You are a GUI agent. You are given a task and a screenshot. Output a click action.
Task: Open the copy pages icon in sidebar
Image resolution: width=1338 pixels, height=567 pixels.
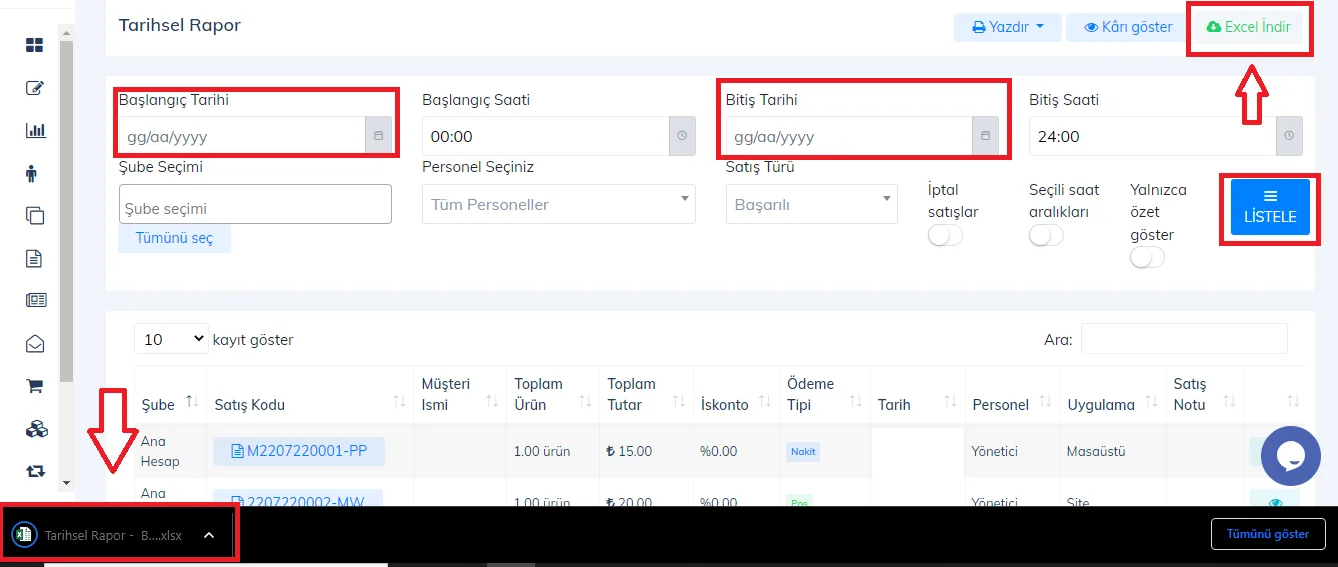click(x=35, y=215)
